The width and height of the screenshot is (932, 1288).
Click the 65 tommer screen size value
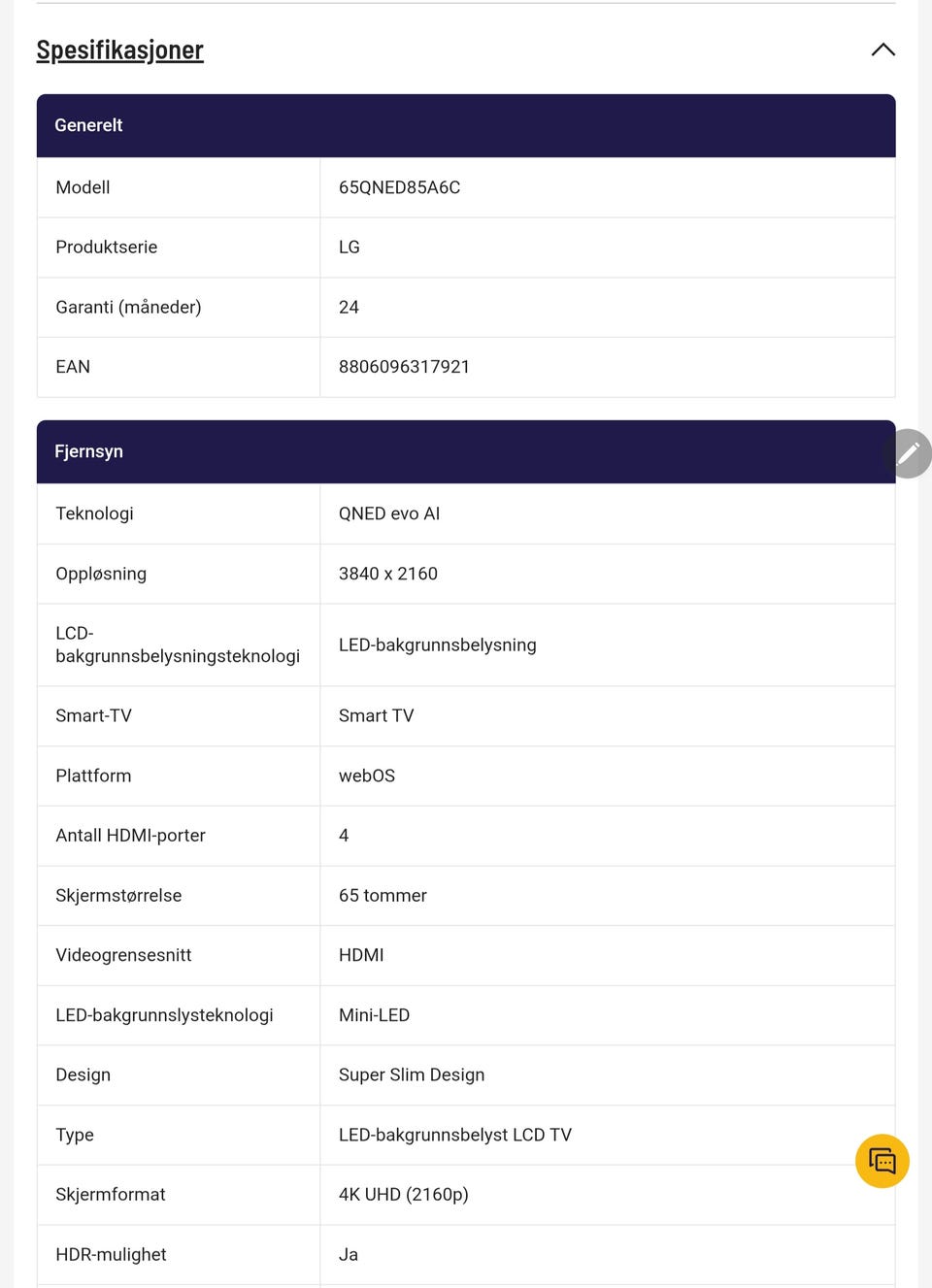tap(383, 895)
